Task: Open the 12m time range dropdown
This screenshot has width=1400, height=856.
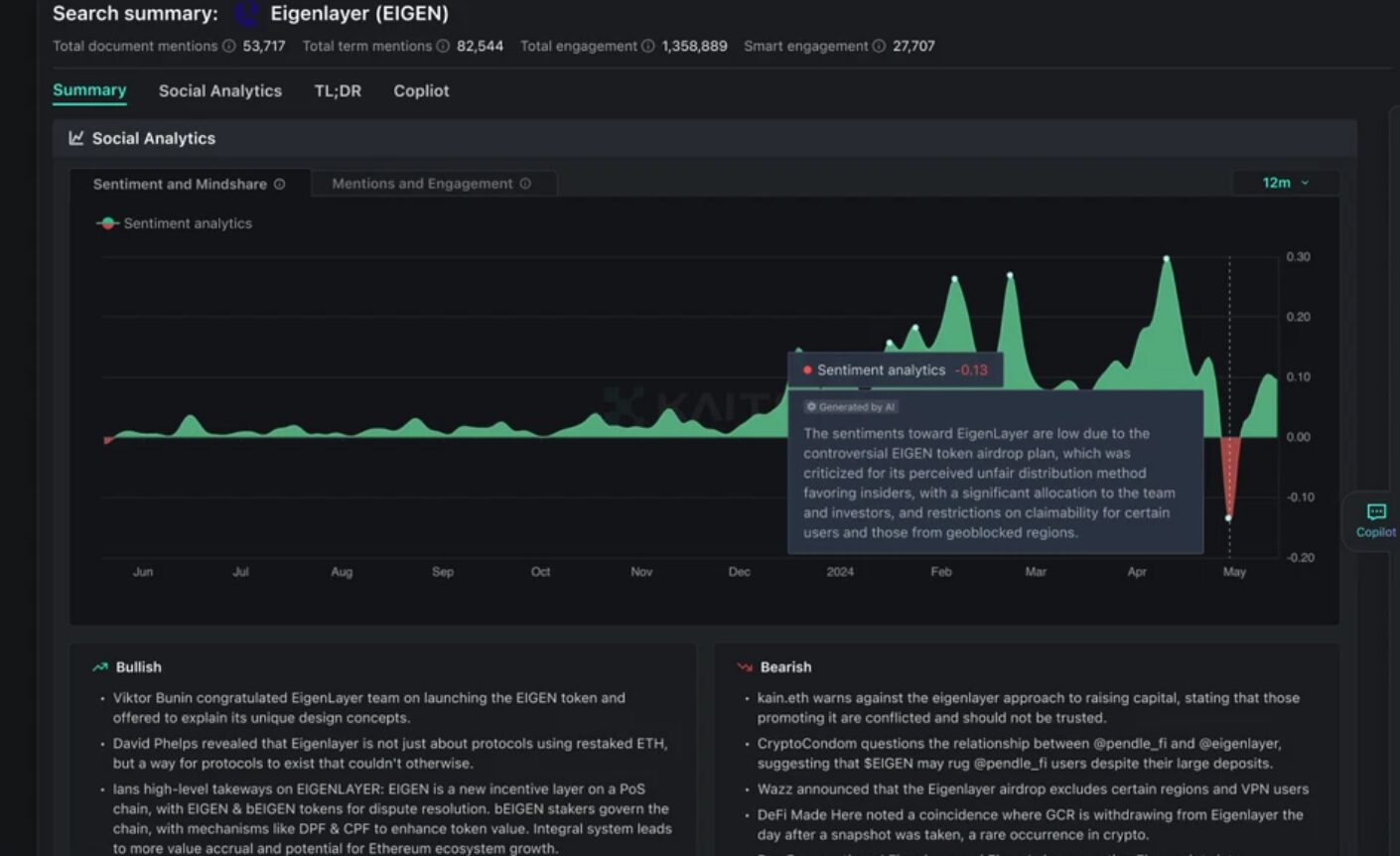Action: [x=1286, y=183]
